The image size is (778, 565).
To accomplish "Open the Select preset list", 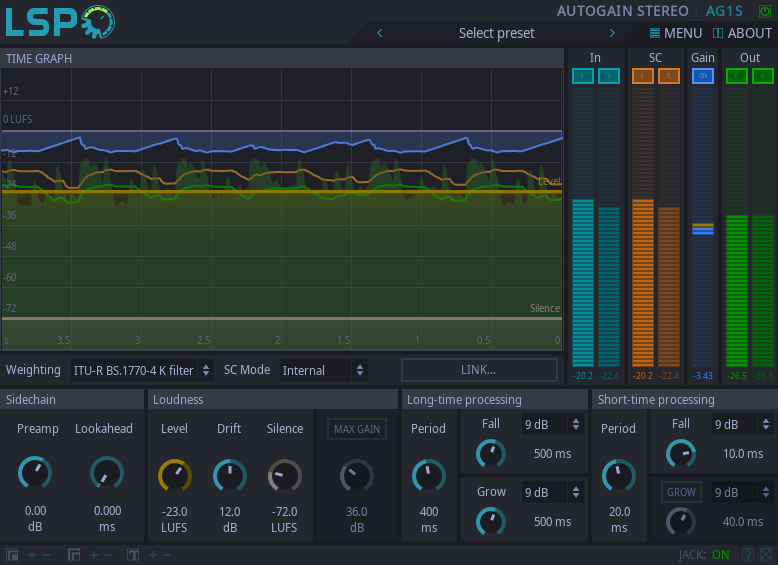I will 496,33.
